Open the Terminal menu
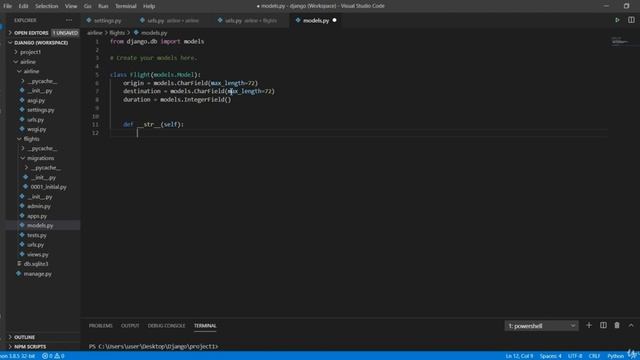Image resolution: width=640 pixels, height=360 pixels. coord(125,6)
